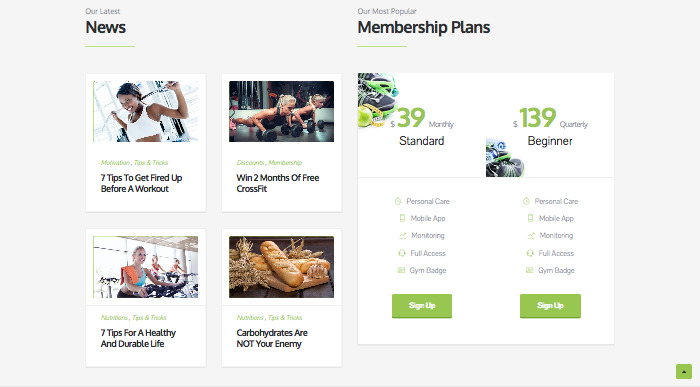
Task: Click Full Access icon in Beginner plan
Action: (530, 253)
